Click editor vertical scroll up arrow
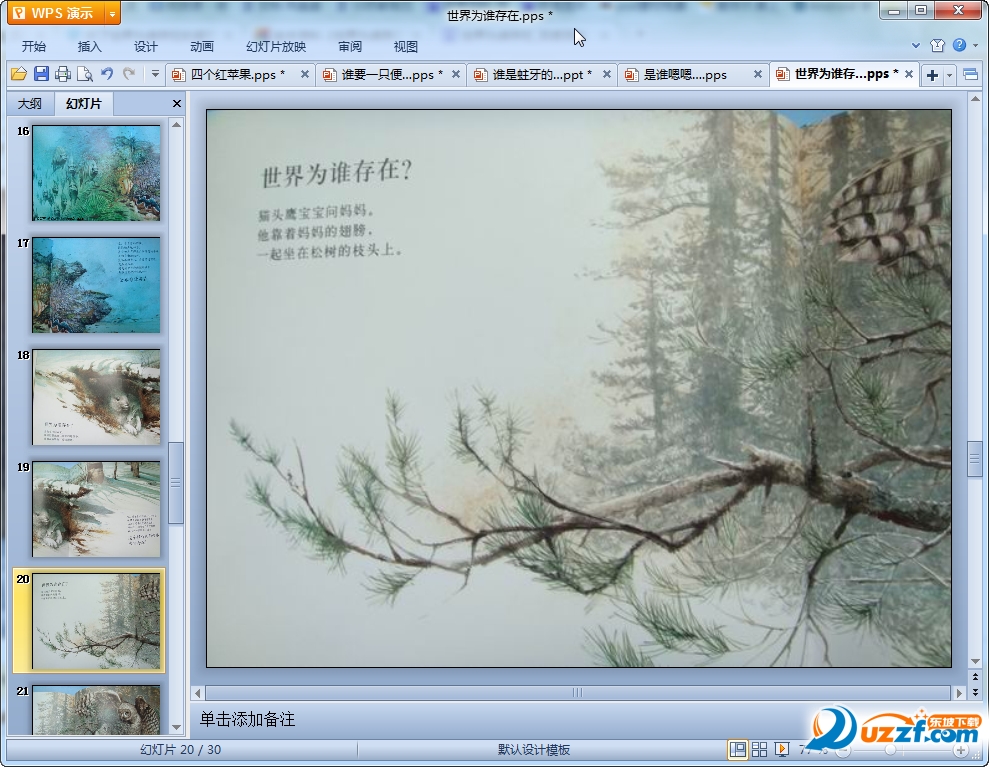Viewport: 989px width, 767px height. point(975,99)
